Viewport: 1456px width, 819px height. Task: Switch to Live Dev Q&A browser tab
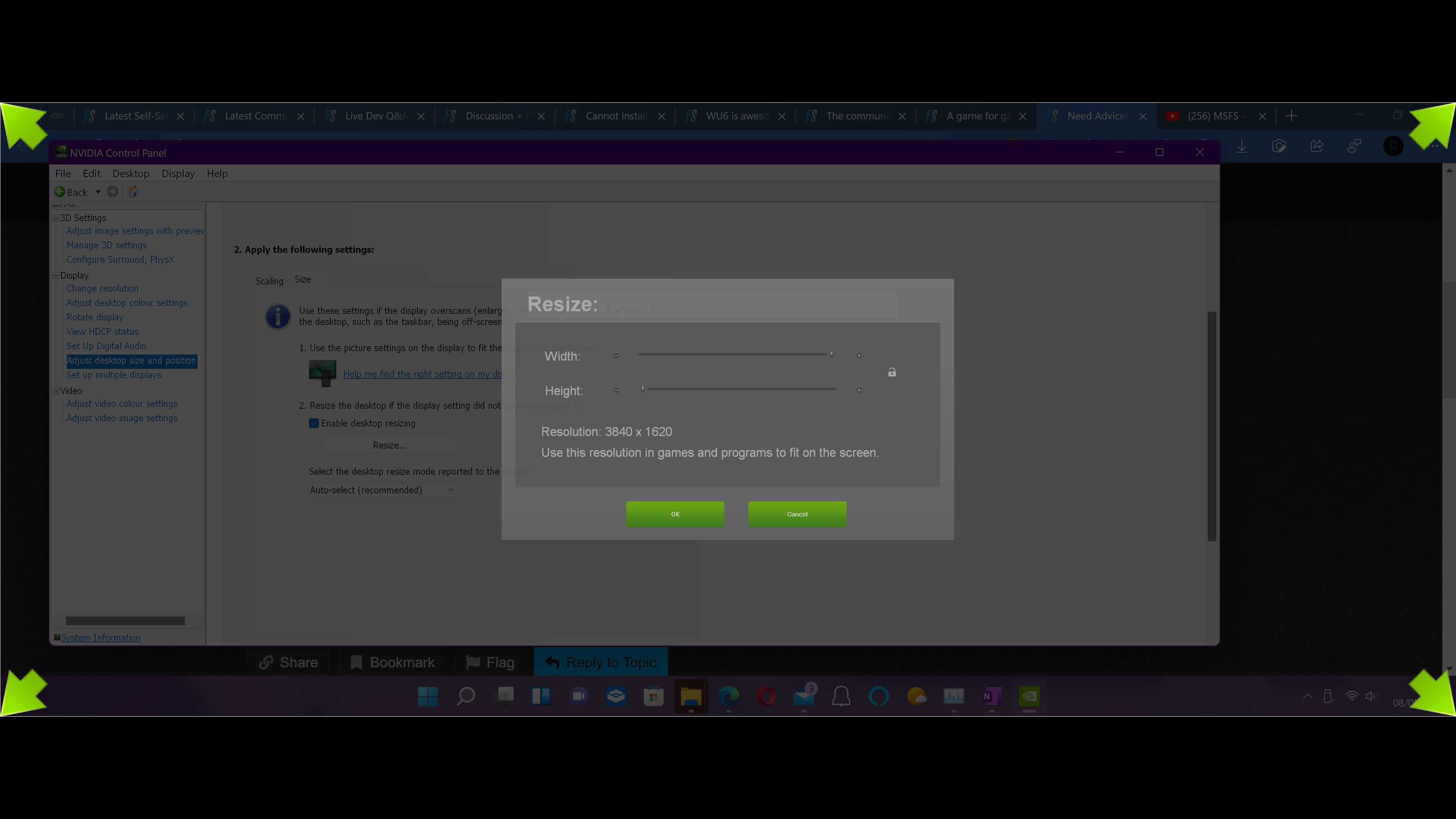[x=374, y=116]
